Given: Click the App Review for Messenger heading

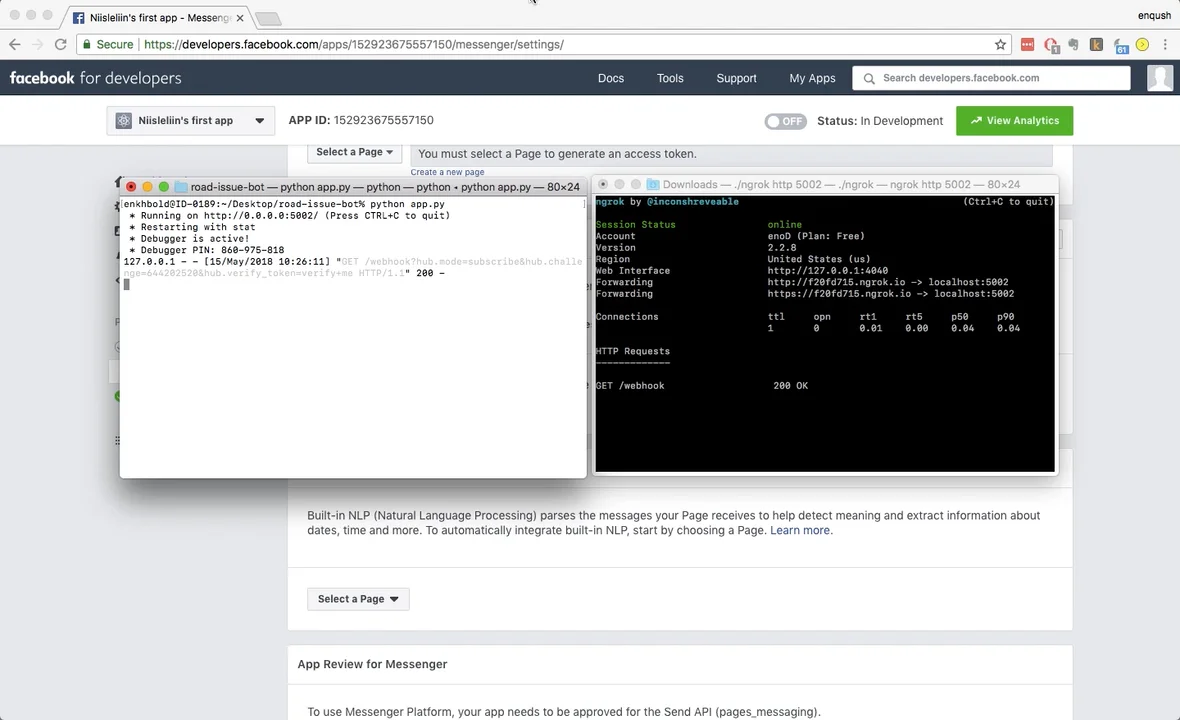Looking at the screenshot, I should tap(372, 664).
